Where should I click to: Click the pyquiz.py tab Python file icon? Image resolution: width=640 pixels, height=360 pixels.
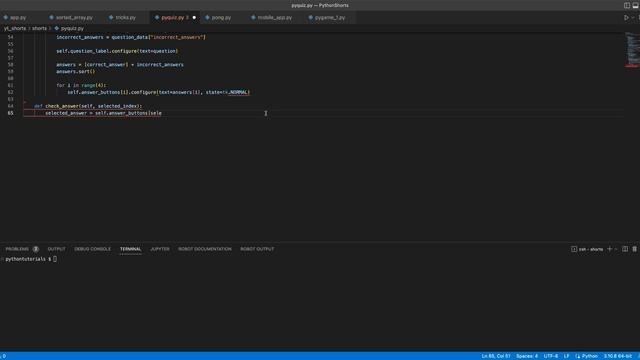click(x=157, y=18)
